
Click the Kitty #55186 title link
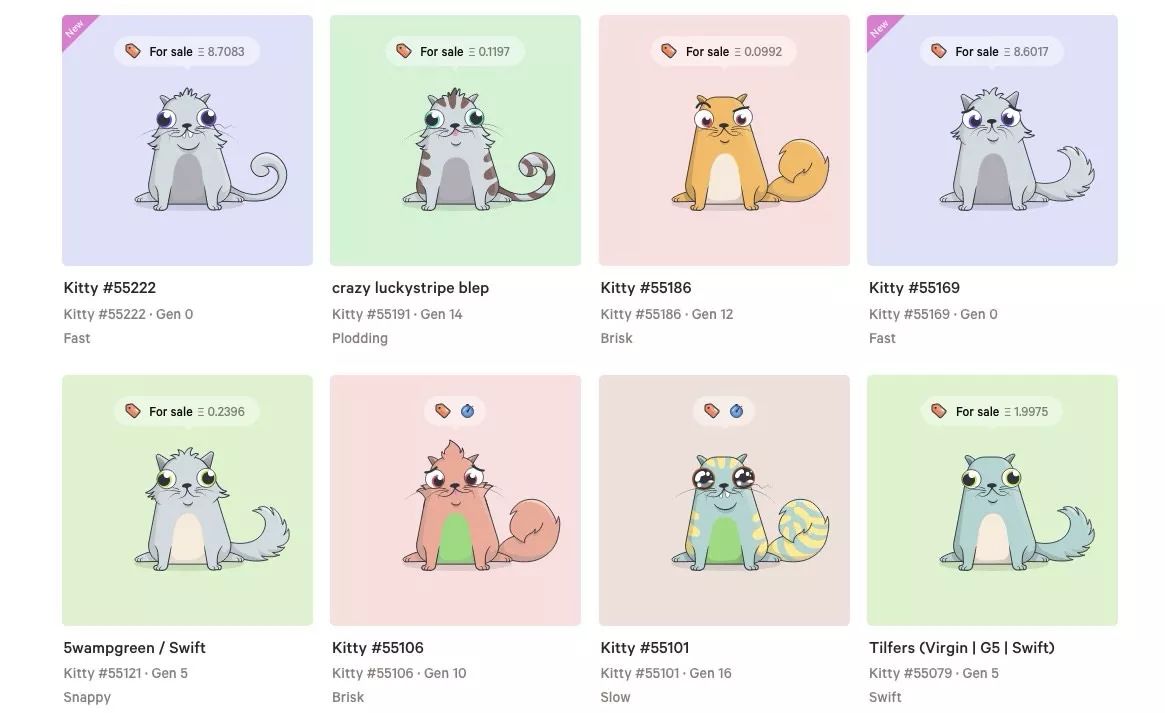(646, 287)
